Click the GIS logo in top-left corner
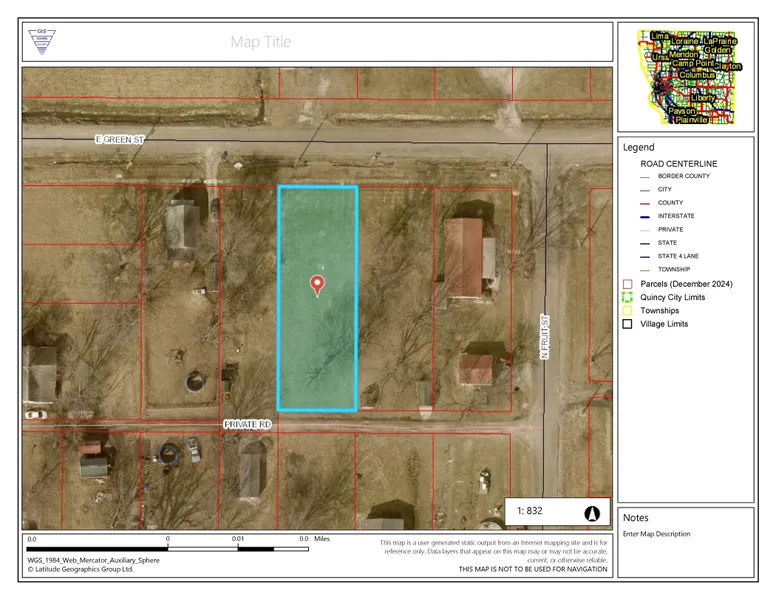The image size is (776, 599). (42, 41)
